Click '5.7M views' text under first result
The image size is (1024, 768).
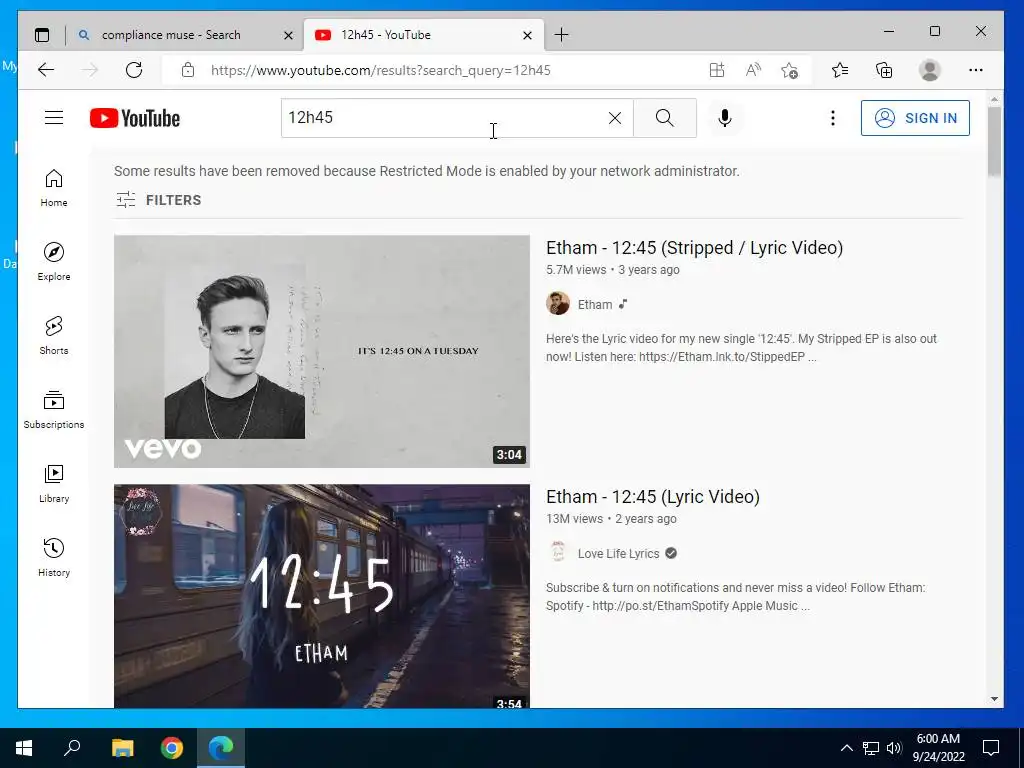point(576,270)
